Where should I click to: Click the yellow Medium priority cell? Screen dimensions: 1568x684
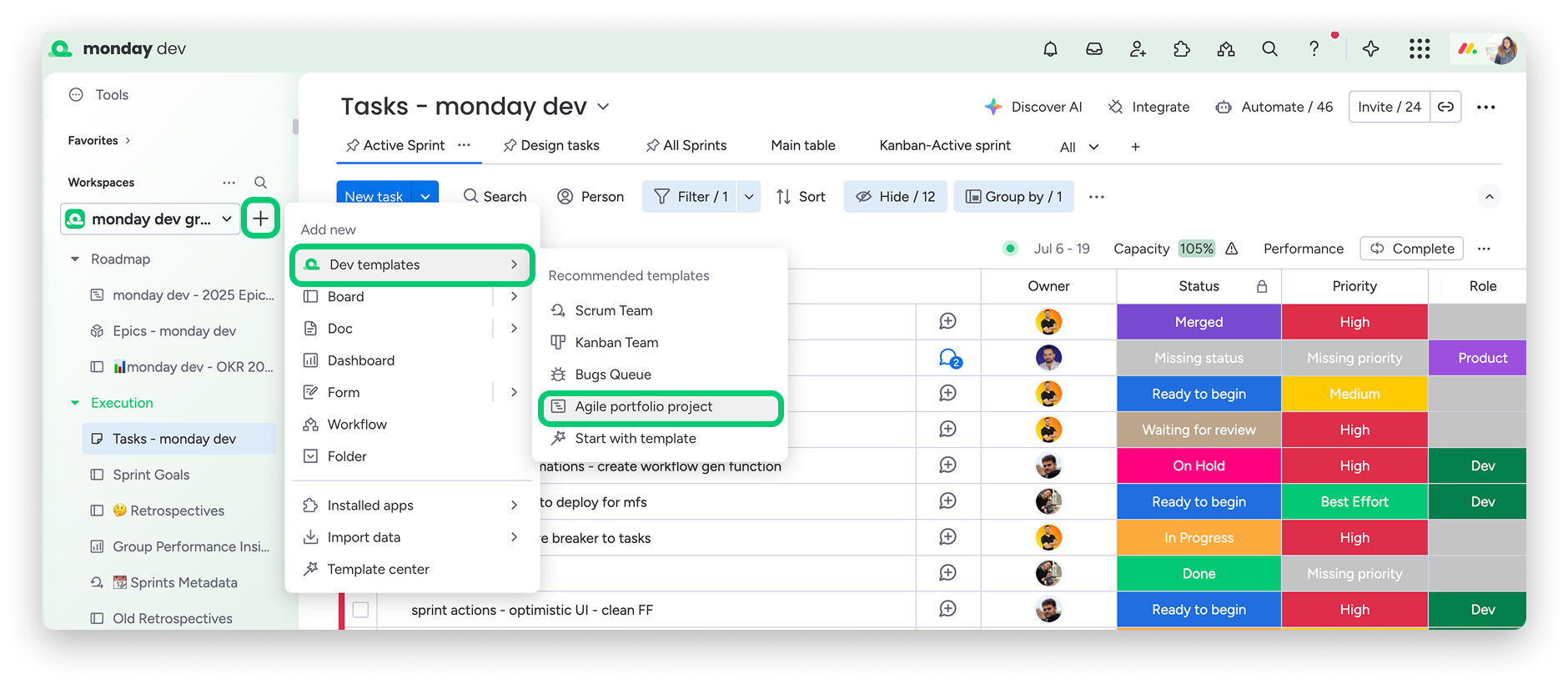tap(1354, 394)
